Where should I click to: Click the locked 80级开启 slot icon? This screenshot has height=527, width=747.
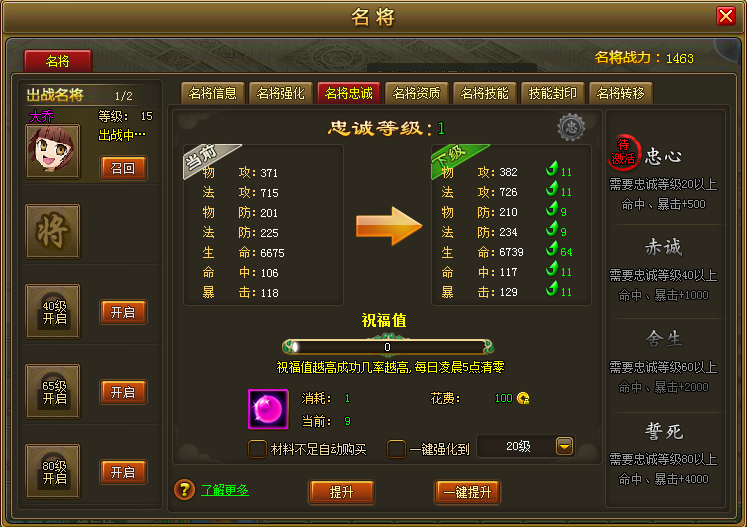[53, 472]
